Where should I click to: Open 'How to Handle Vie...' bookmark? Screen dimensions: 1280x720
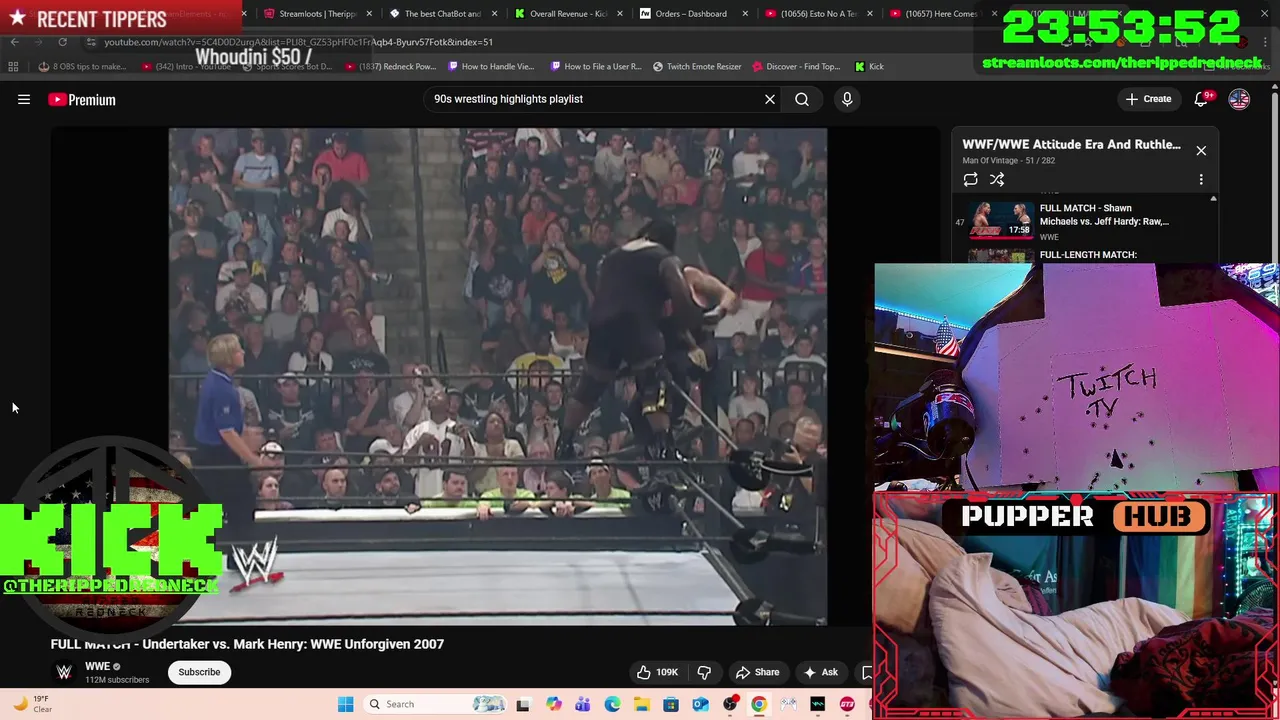tap(492, 66)
